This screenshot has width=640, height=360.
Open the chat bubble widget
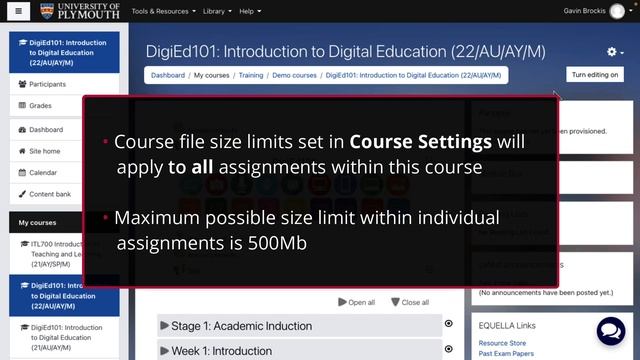point(611,331)
